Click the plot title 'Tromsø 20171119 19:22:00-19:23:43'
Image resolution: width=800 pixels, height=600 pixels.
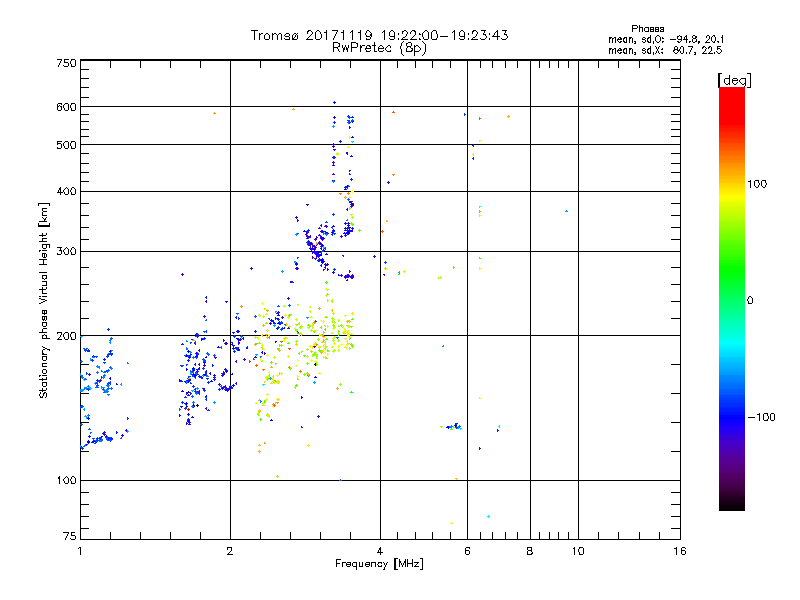point(379,35)
